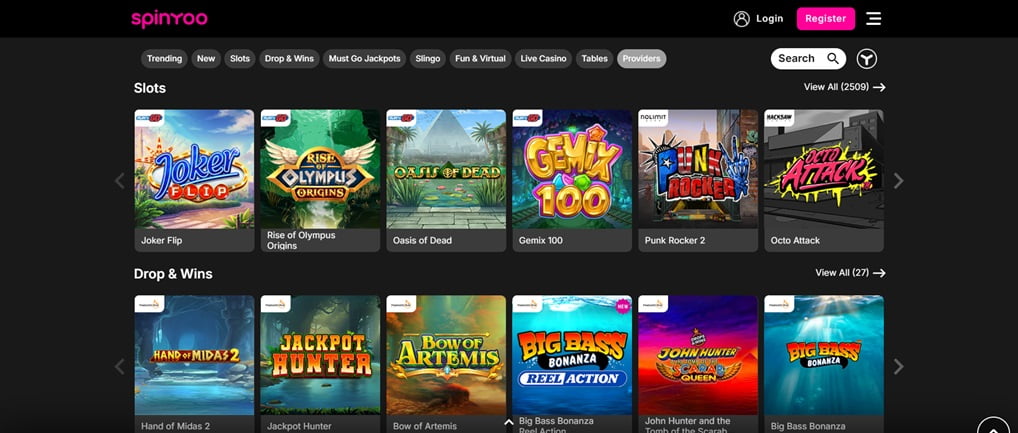Click the magnifying glass search icon
This screenshot has width=1018, height=433.
coord(833,59)
